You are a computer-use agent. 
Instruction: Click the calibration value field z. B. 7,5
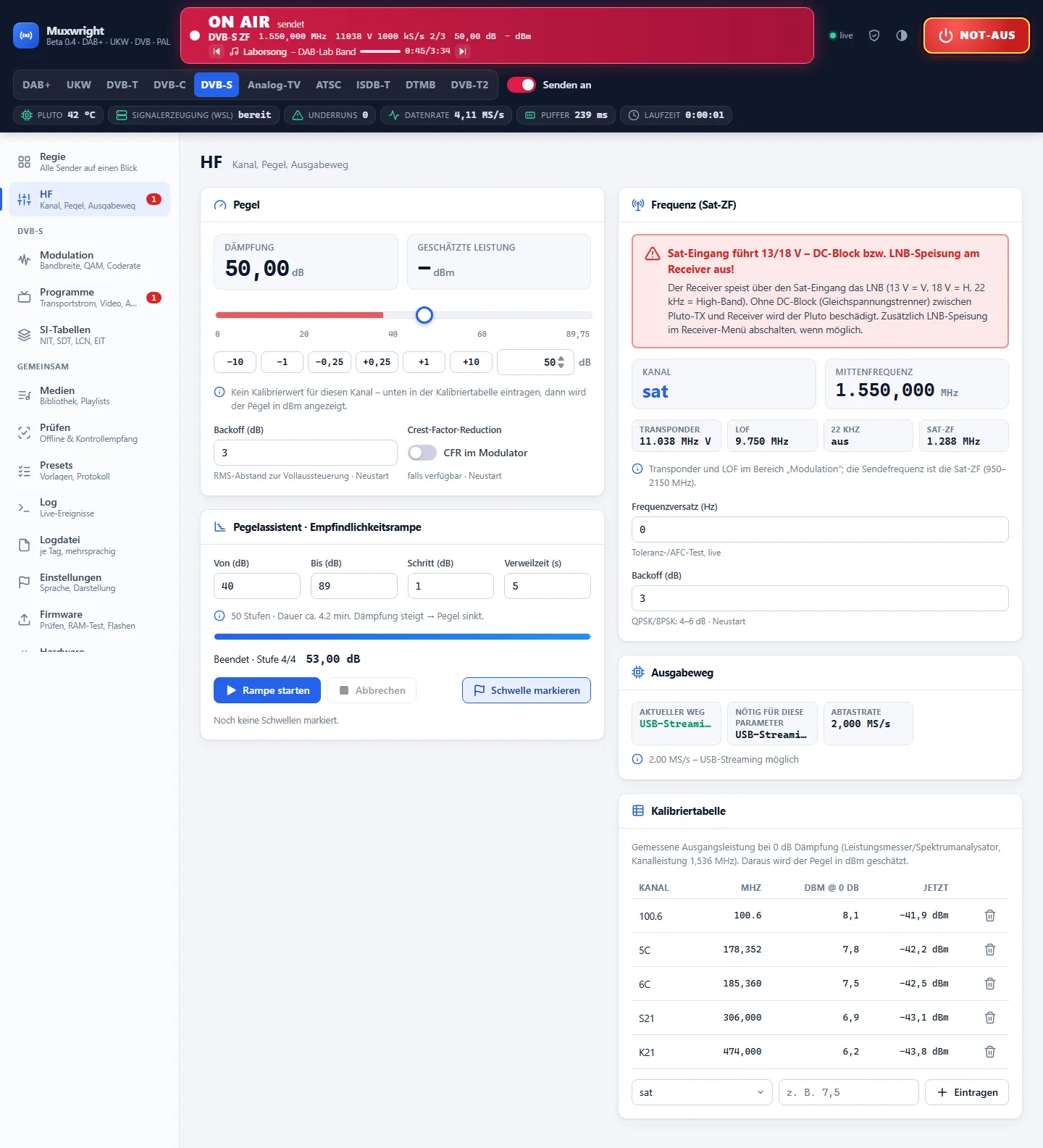point(849,1092)
